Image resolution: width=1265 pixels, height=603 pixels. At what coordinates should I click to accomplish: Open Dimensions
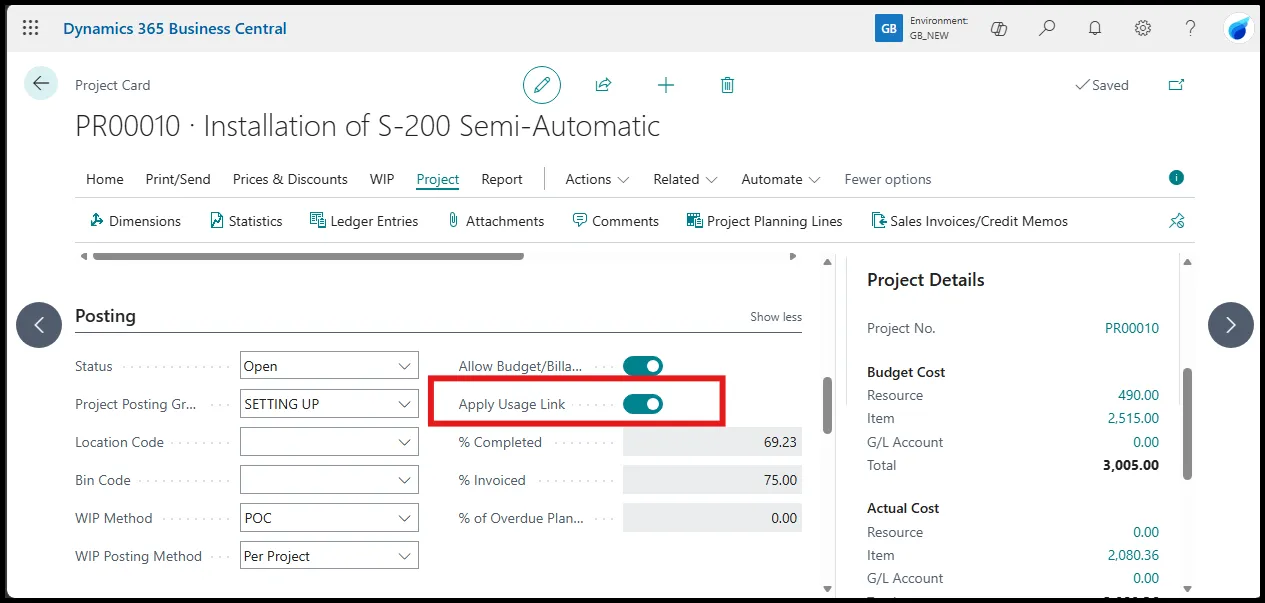pos(135,221)
